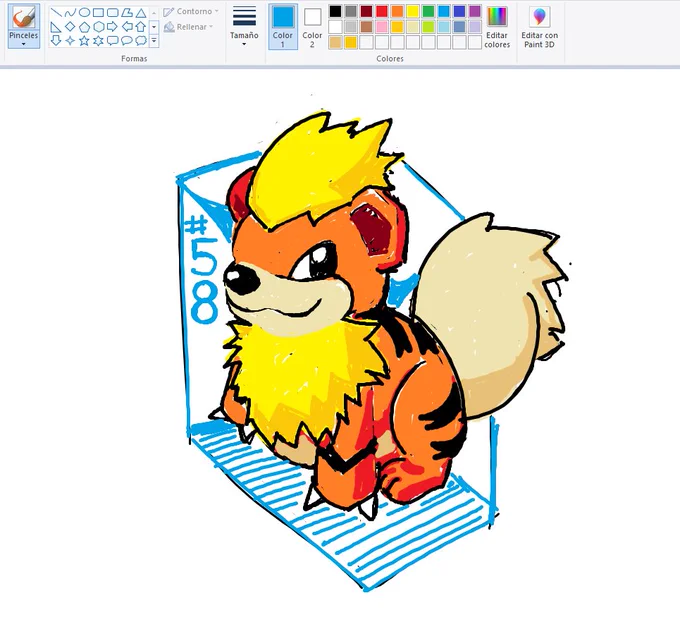Choose the rounded rectangle shape
This screenshot has width=680, height=622.
pos(112,13)
